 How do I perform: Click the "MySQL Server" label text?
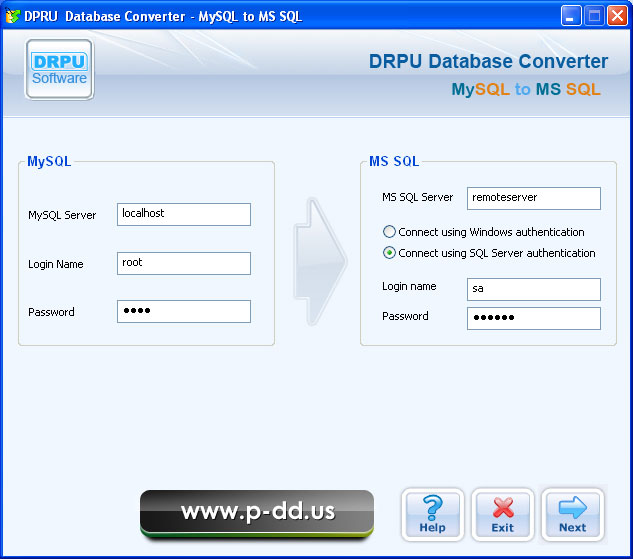(x=62, y=215)
